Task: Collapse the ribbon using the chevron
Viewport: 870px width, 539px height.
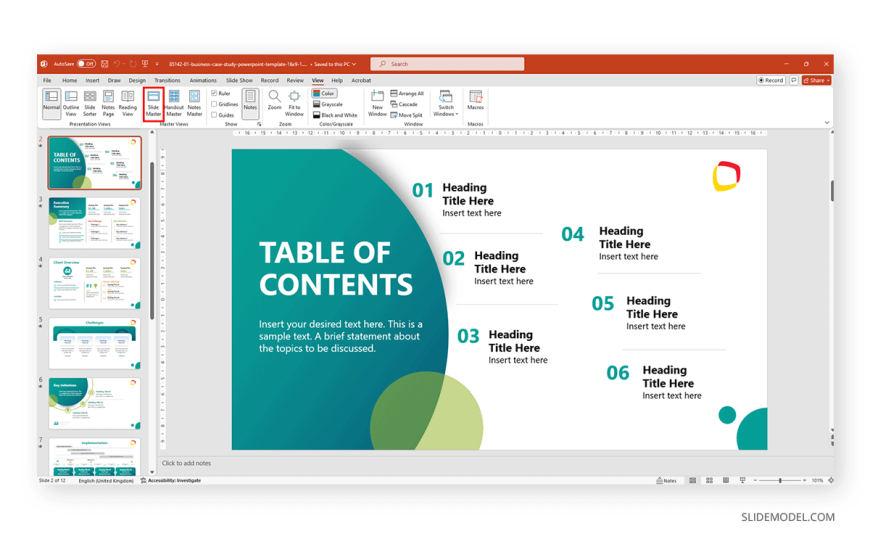Action: (827, 123)
